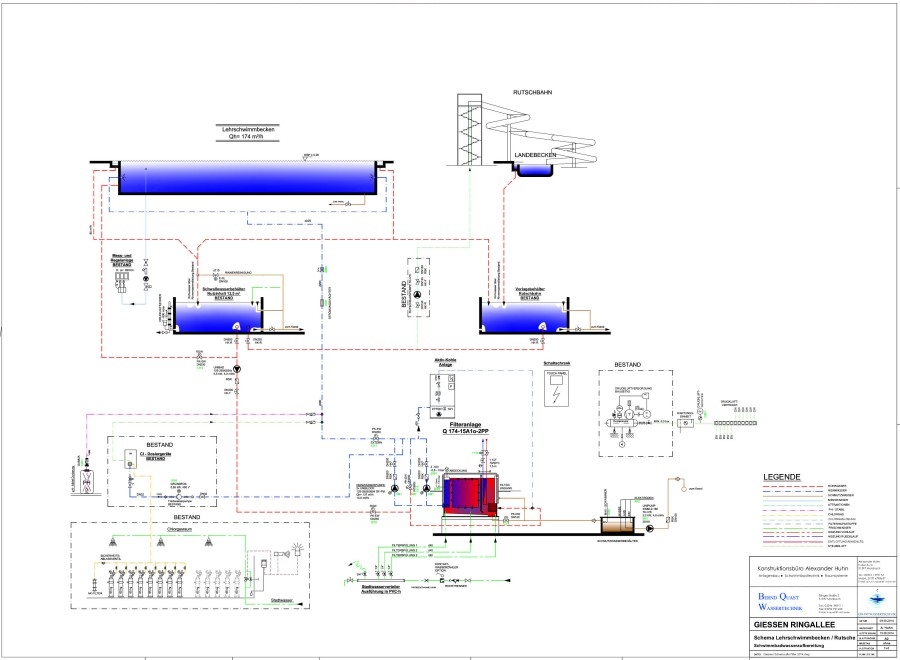
Task: Click the Landebecken landing pool symbol
Action: [x=533, y=170]
